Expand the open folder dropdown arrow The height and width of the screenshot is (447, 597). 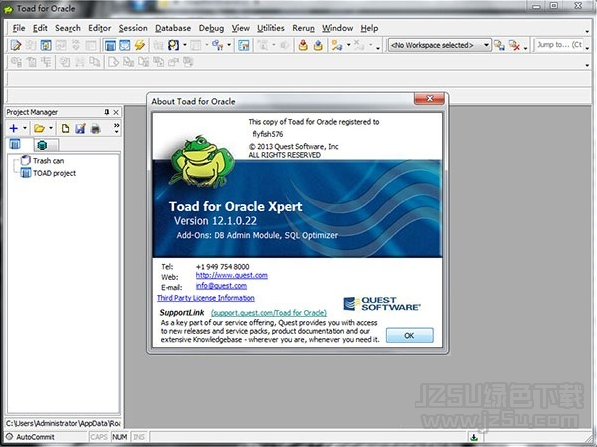coord(50,128)
